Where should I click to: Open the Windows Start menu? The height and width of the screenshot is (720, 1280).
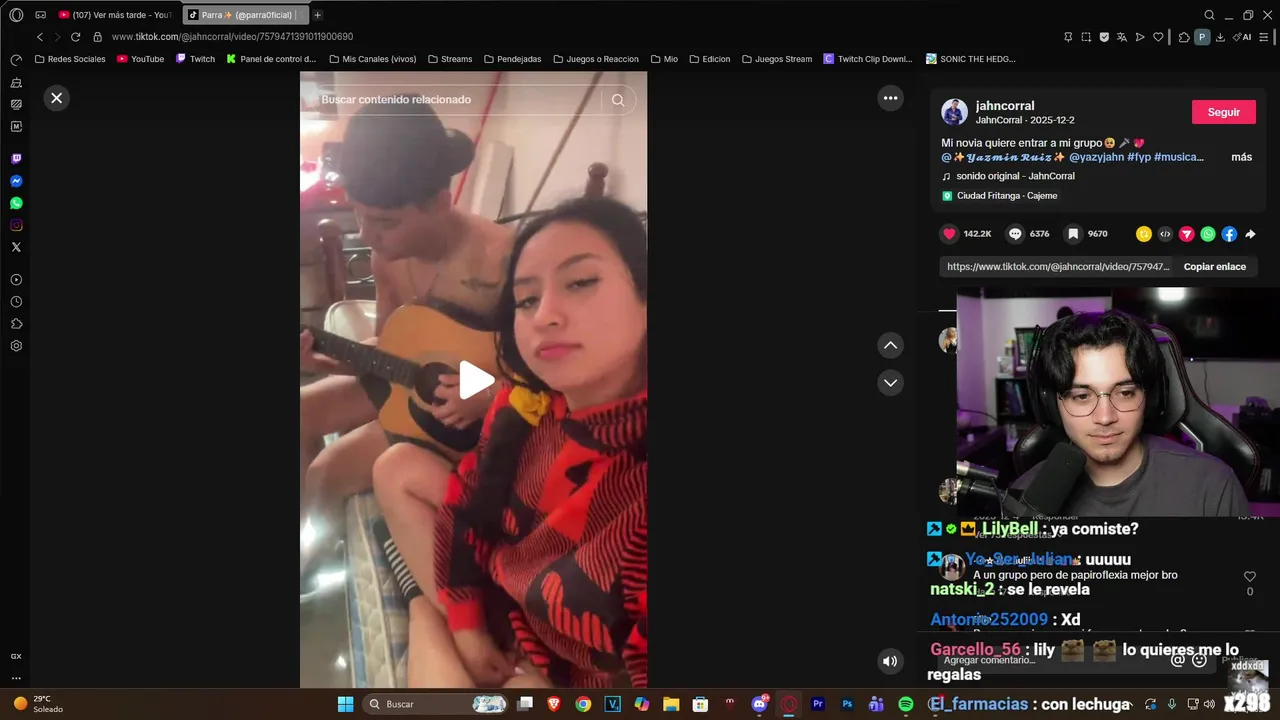345,704
